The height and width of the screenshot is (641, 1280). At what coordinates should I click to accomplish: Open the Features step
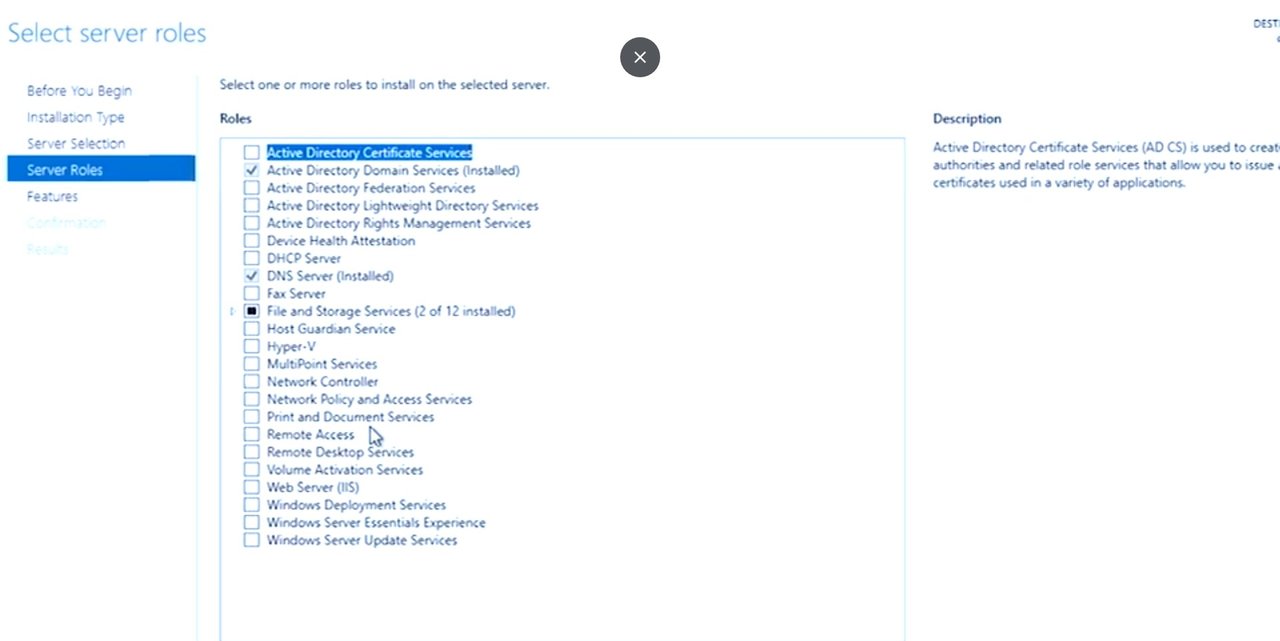point(52,196)
